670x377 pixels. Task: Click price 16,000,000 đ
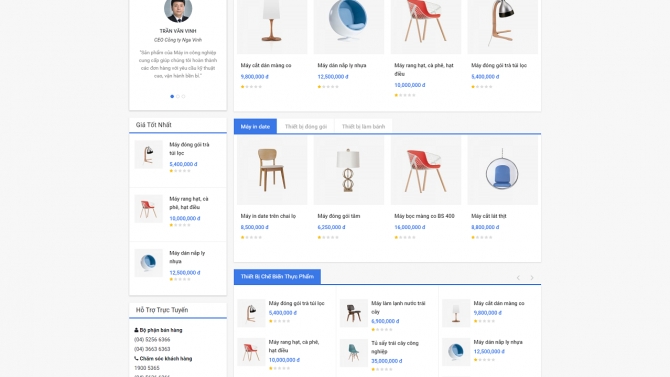coord(409,227)
